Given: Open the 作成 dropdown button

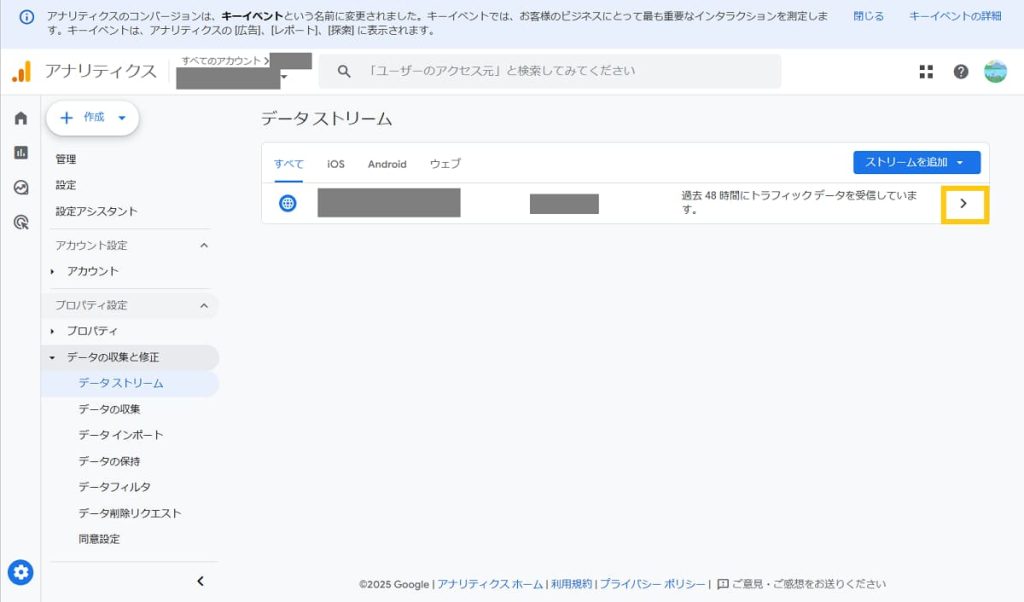Looking at the screenshot, I should point(93,118).
